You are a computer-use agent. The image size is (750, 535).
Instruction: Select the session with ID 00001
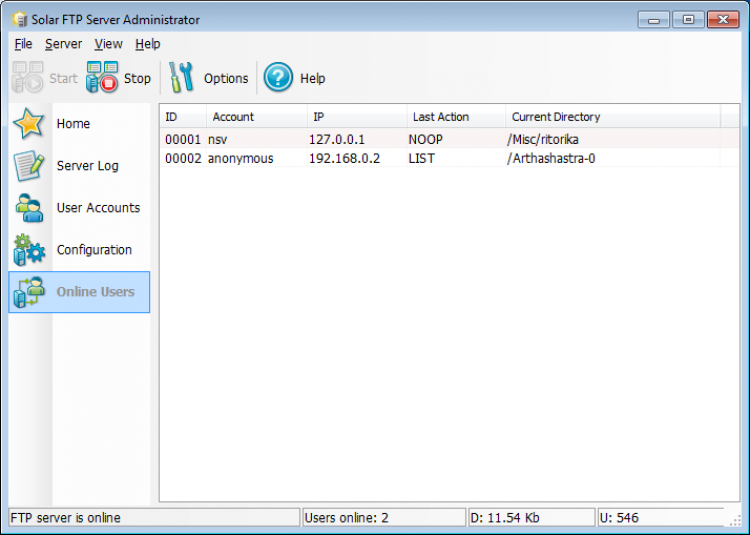coord(183,140)
